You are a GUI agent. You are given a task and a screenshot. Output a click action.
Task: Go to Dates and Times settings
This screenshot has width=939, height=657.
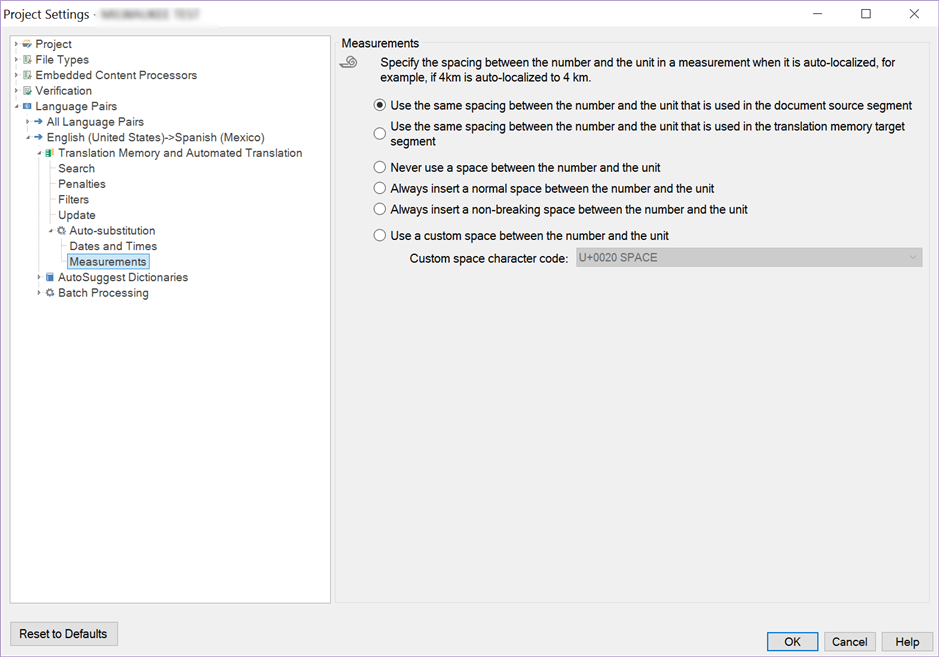pos(113,246)
